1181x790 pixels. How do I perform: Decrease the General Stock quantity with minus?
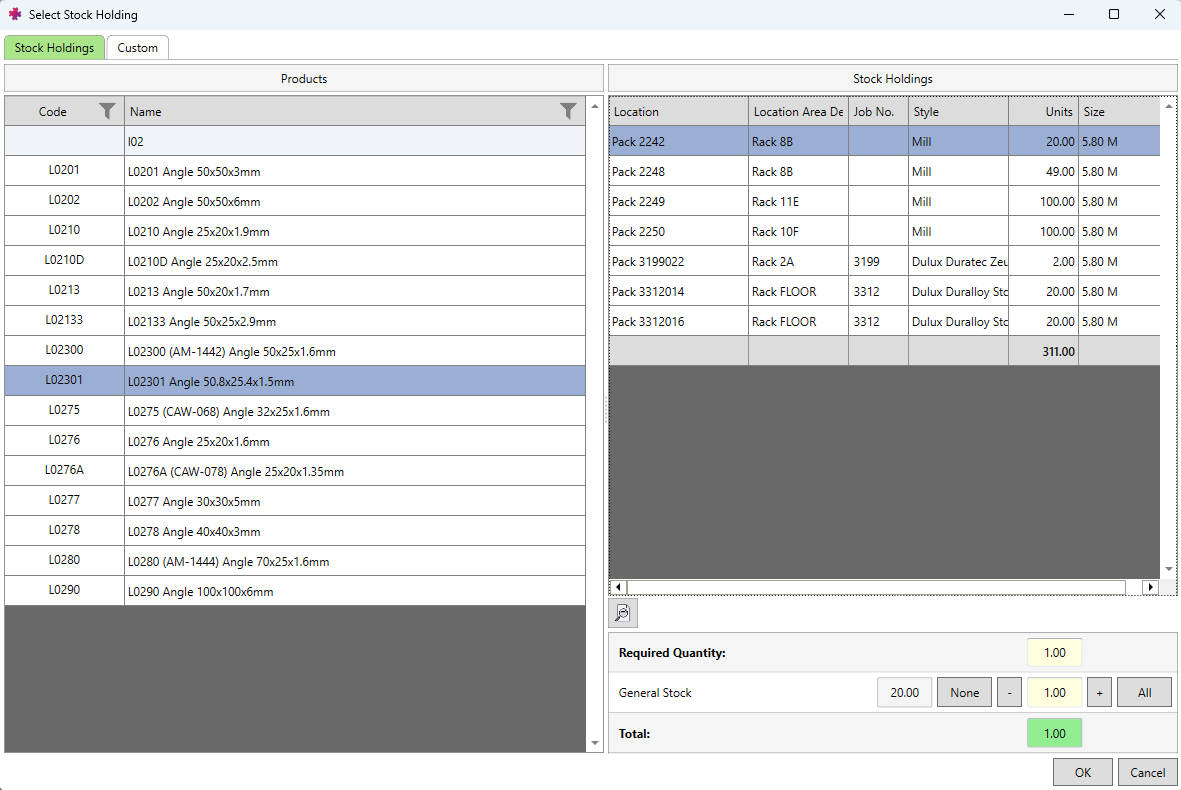coord(1009,692)
